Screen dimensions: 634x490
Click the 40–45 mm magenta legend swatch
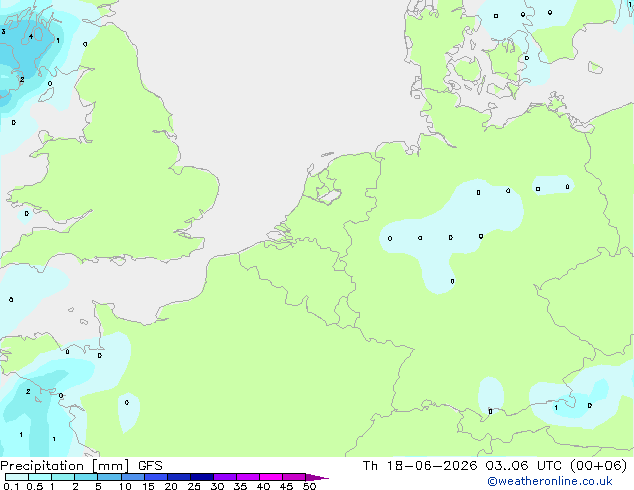point(271,477)
